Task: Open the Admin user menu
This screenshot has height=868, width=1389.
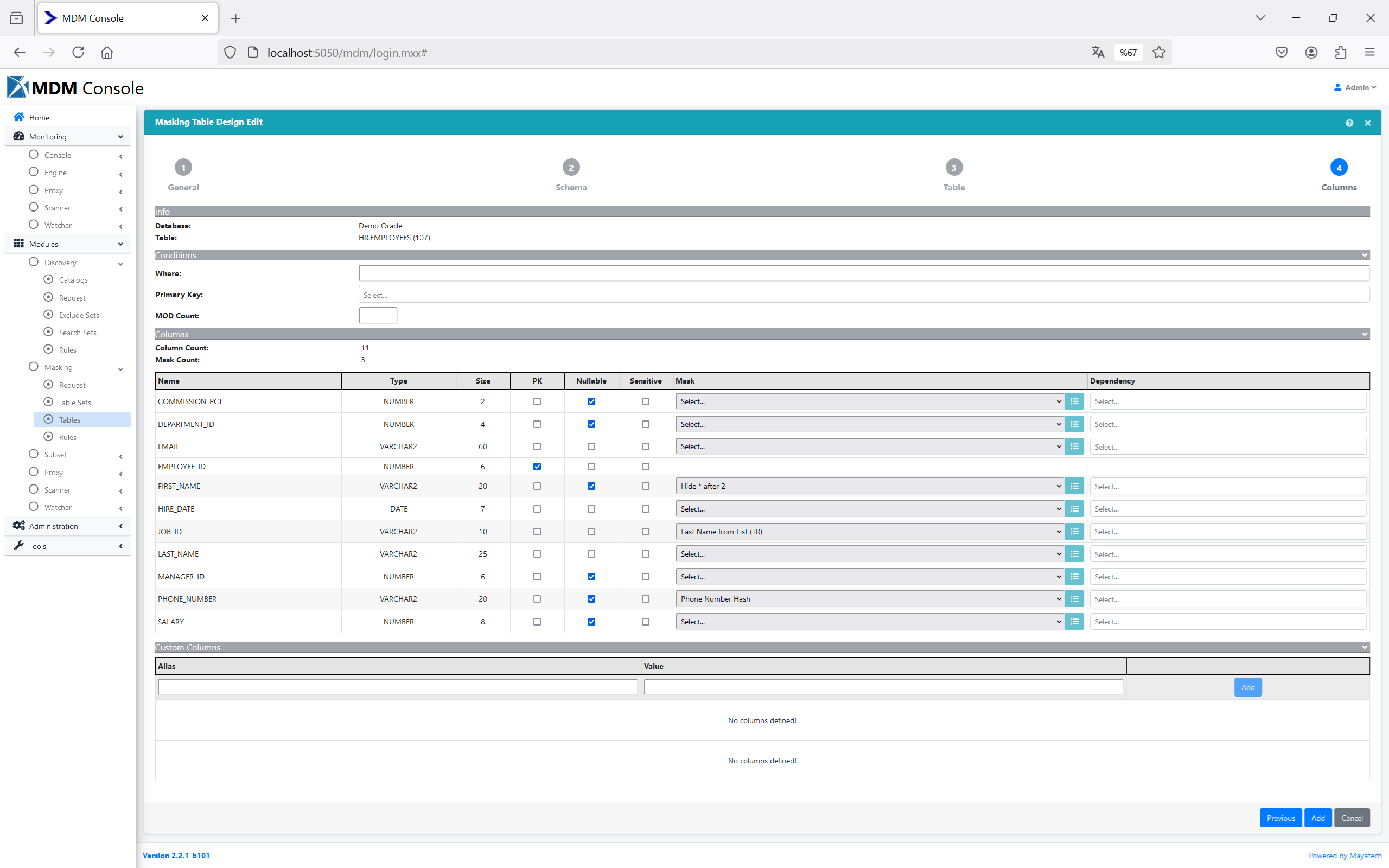Action: (x=1355, y=87)
